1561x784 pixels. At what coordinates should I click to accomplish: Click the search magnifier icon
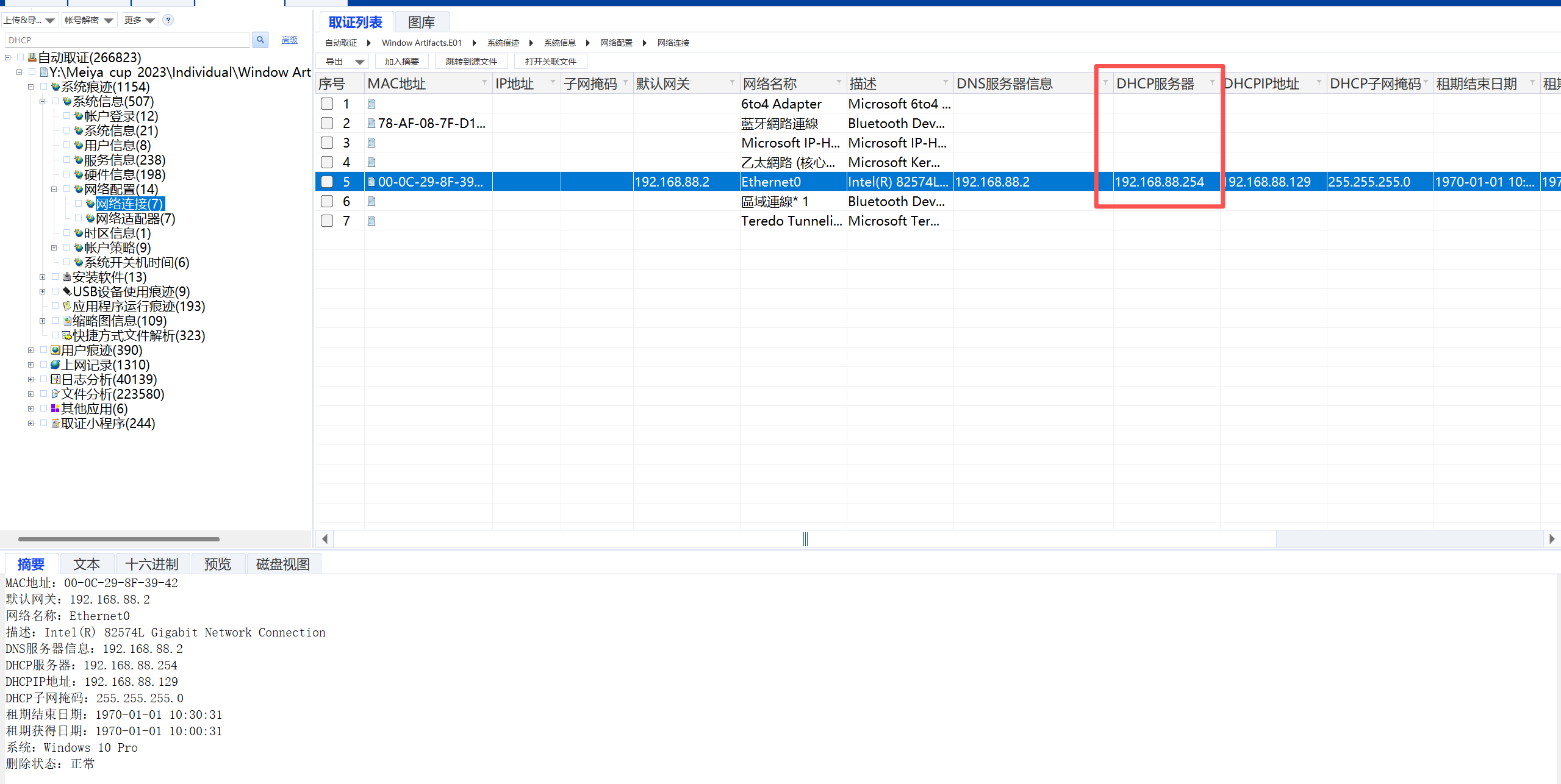tap(260, 40)
